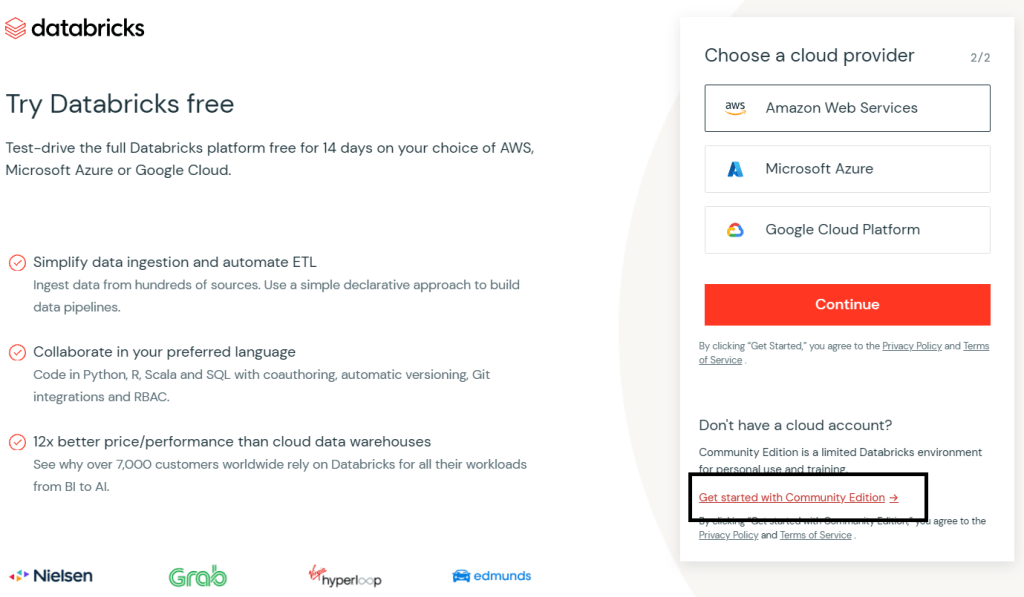Click the Virgin Hyperloop logo
This screenshot has width=1024, height=597.
click(x=344, y=576)
